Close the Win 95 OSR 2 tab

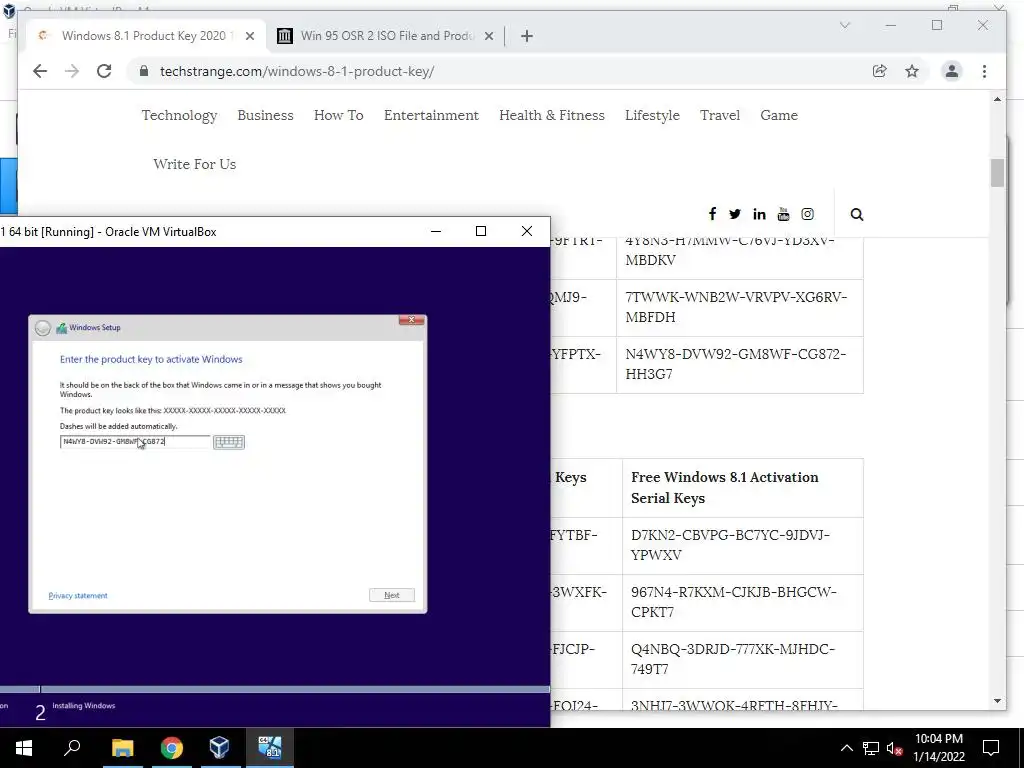(488, 36)
